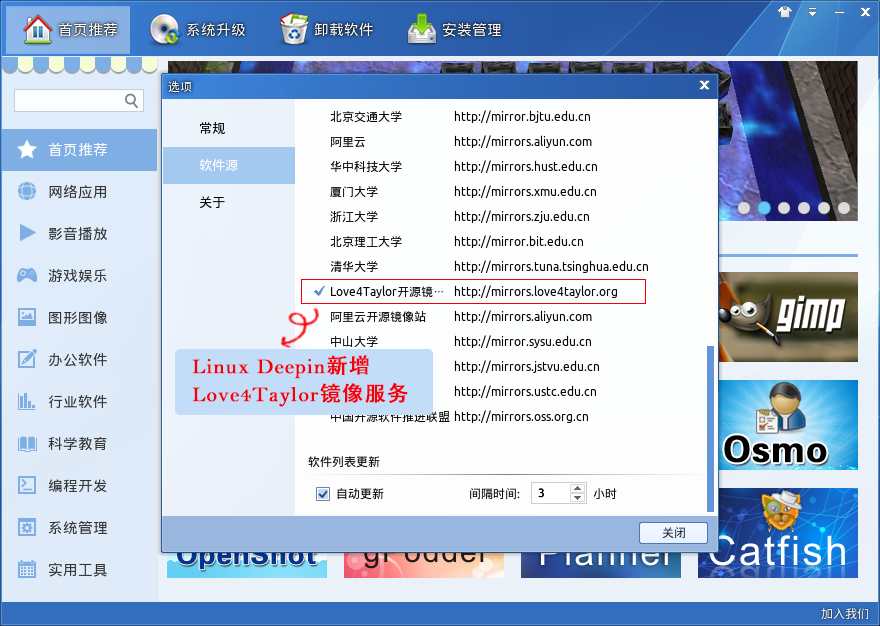The image size is (880, 626).
Task: Open the 系统升级 disc icon
Action: [164, 29]
